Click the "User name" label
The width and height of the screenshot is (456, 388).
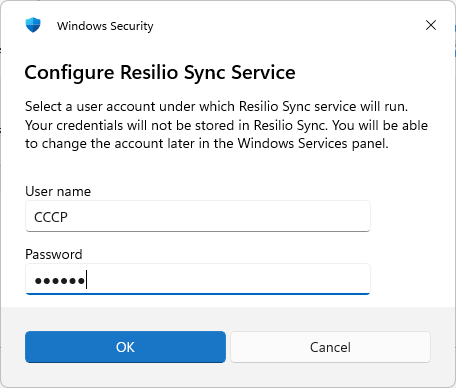coord(58,191)
